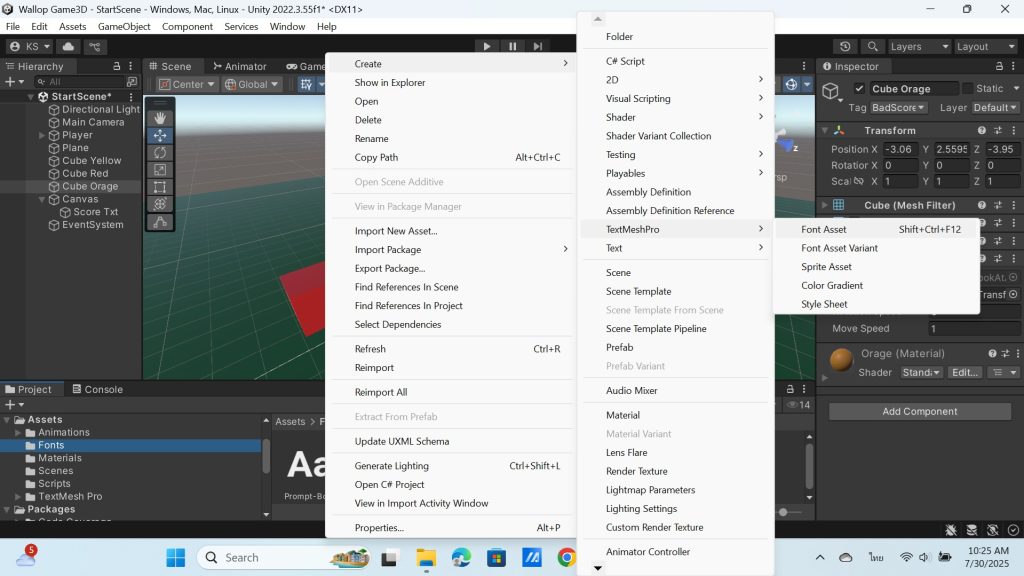This screenshot has width=1024, height=576.
Task: Open StartScene three-dot options menu
Action: coord(131,97)
